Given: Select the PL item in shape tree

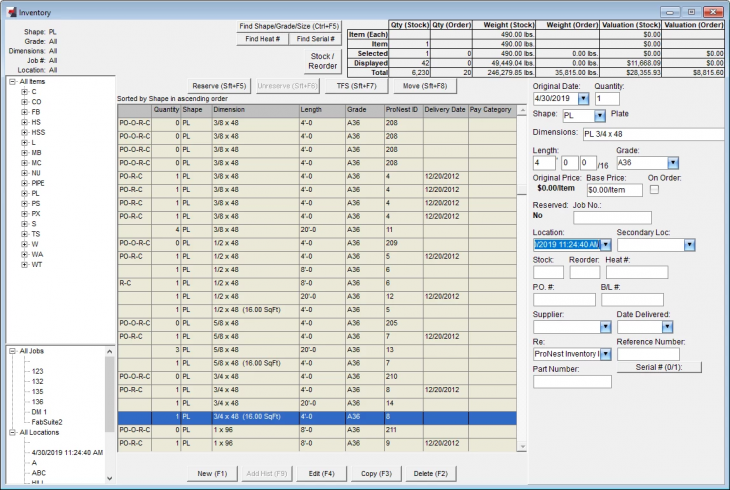Looking at the screenshot, I should pos(35,193).
